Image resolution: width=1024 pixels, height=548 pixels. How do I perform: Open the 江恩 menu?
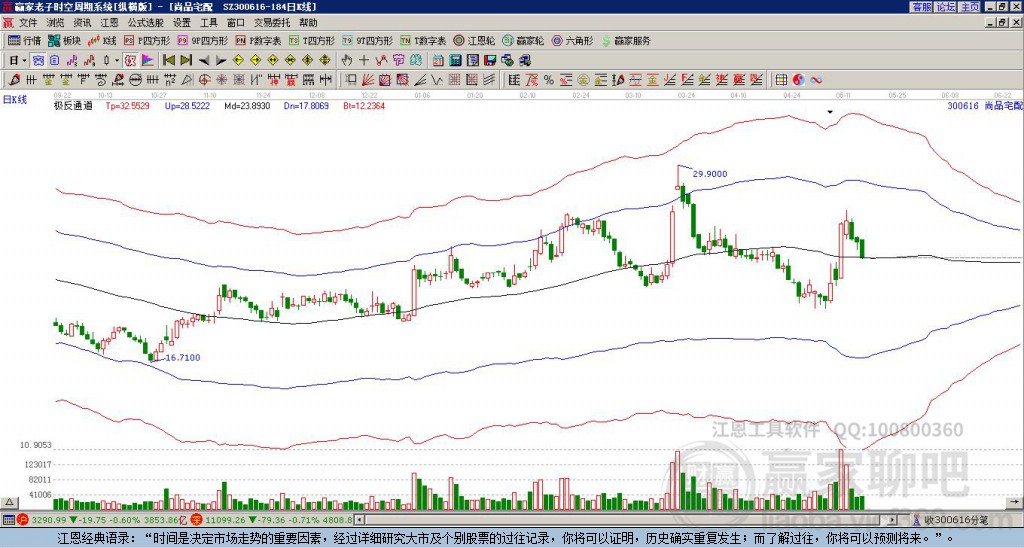coord(110,23)
